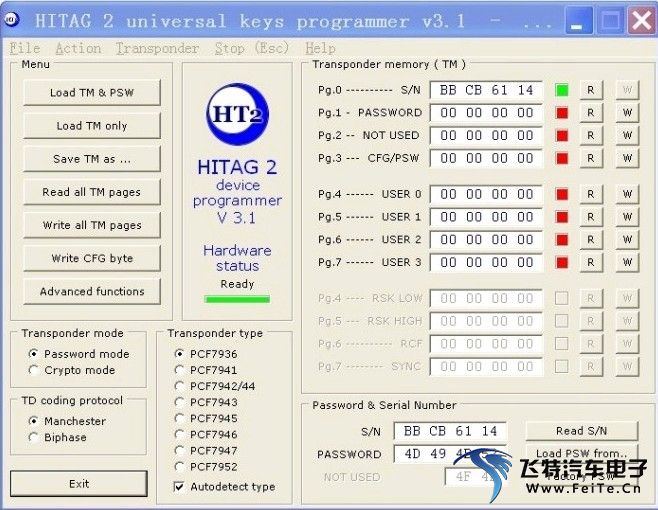This screenshot has width=658, height=510.
Task: Click Load TM only button
Action: pyautogui.click(x=92, y=126)
